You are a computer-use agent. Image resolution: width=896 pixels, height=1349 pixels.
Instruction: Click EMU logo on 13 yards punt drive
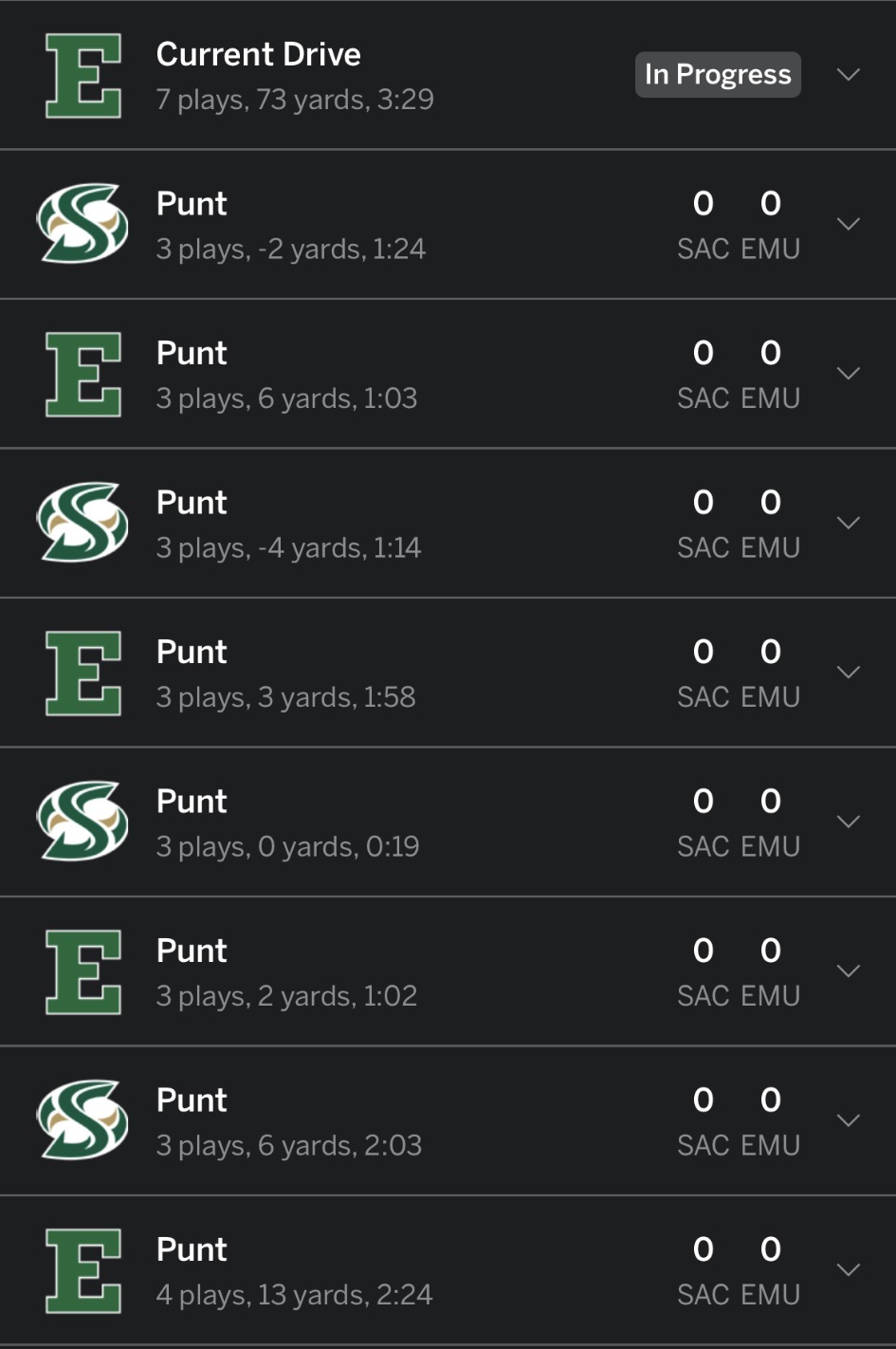[x=83, y=1270]
